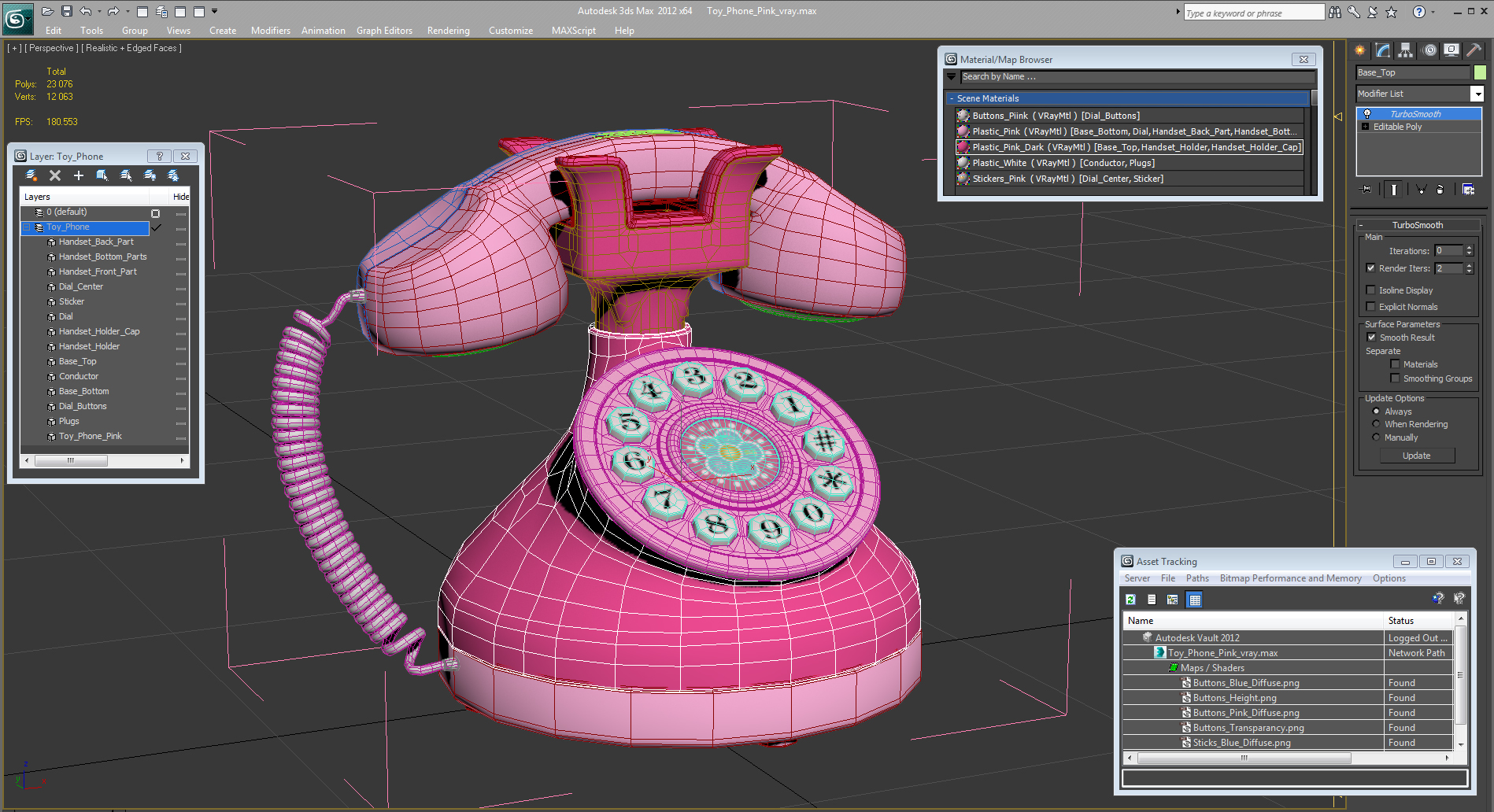Open a file using the folder icon
This screenshot has height=812, width=1494.
pos(47,11)
